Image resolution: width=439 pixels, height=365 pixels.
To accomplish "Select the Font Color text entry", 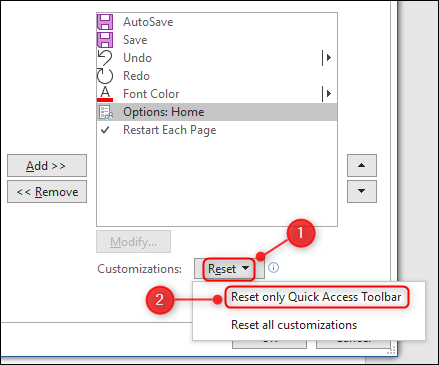I will click(x=151, y=94).
